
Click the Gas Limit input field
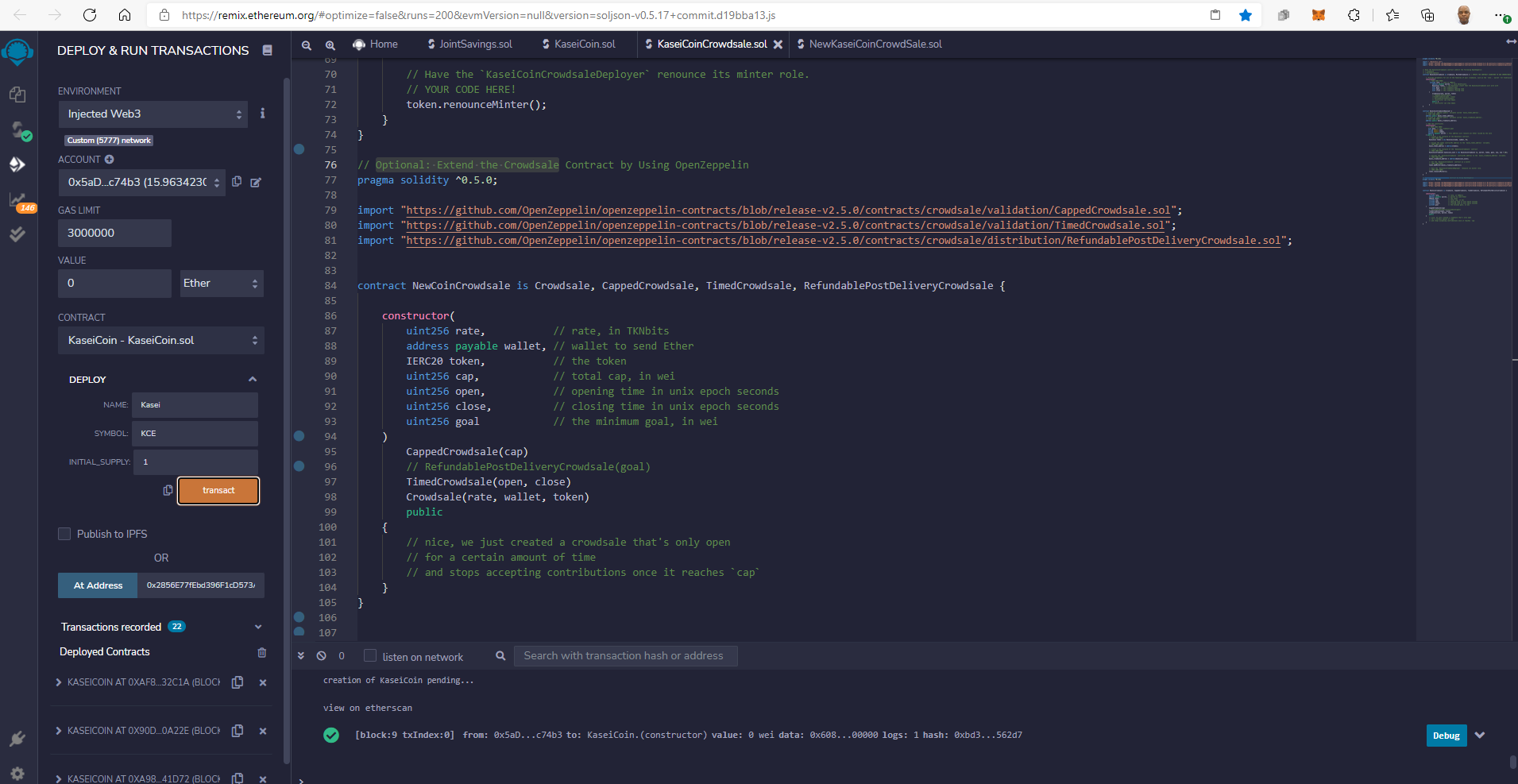point(115,233)
